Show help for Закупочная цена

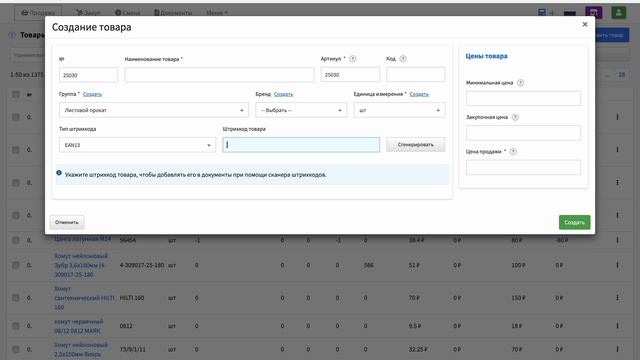point(515,117)
